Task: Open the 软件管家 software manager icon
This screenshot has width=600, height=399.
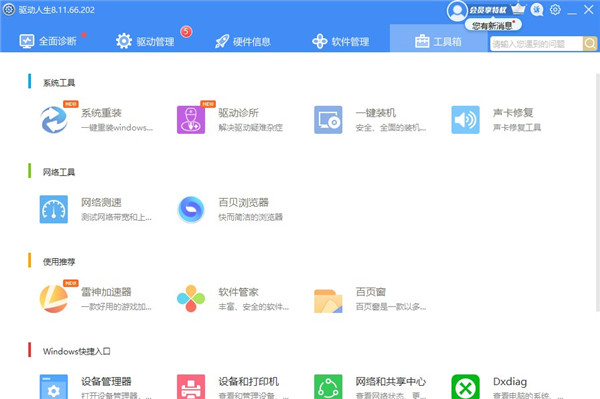Action: (191, 299)
